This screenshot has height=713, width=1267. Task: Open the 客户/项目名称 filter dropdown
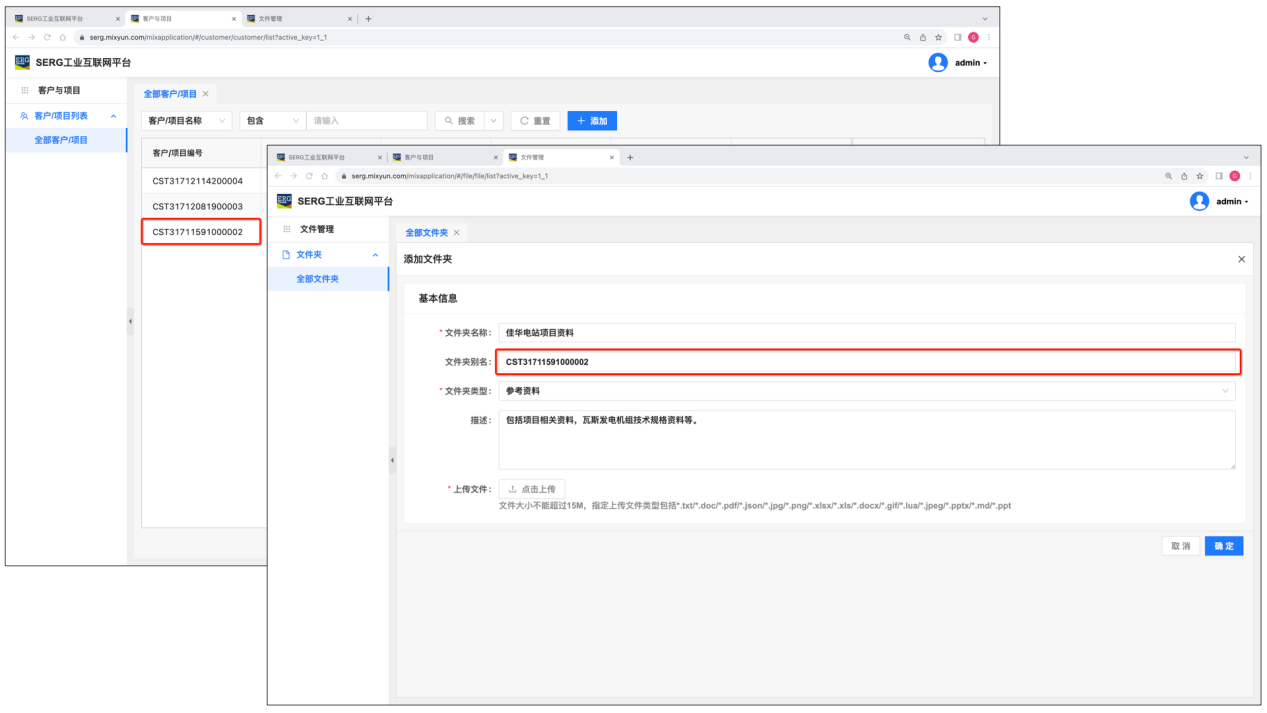(186, 121)
